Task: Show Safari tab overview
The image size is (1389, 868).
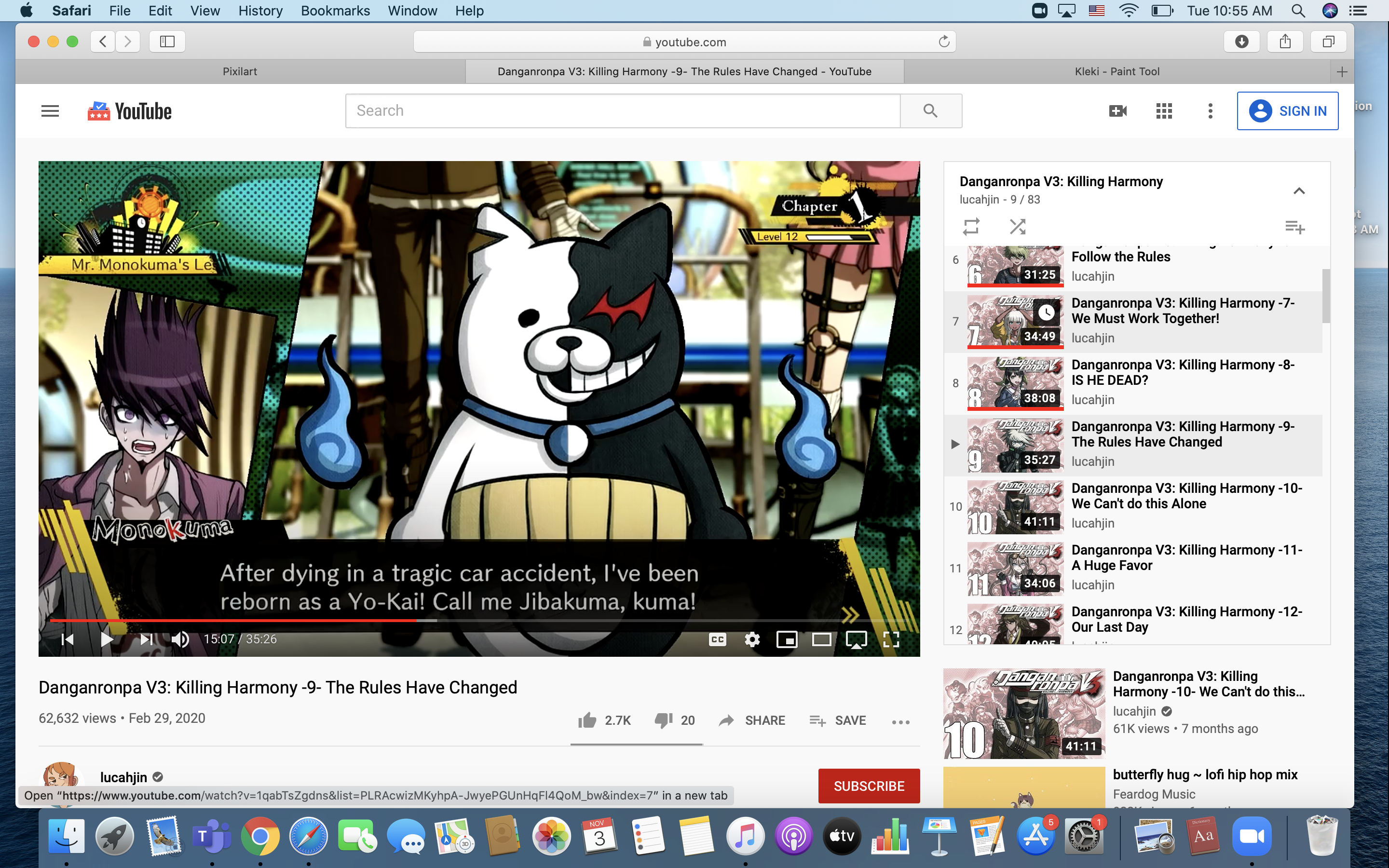Action: 1328,41
